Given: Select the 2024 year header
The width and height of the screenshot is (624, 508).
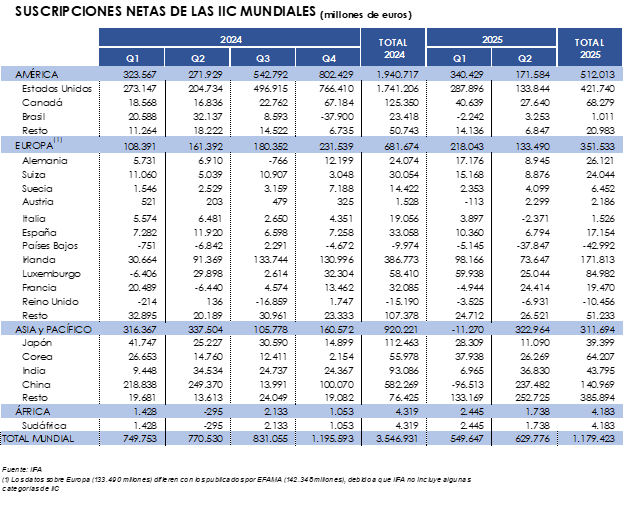Looking at the screenshot, I should pyautogui.click(x=229, y=39).
